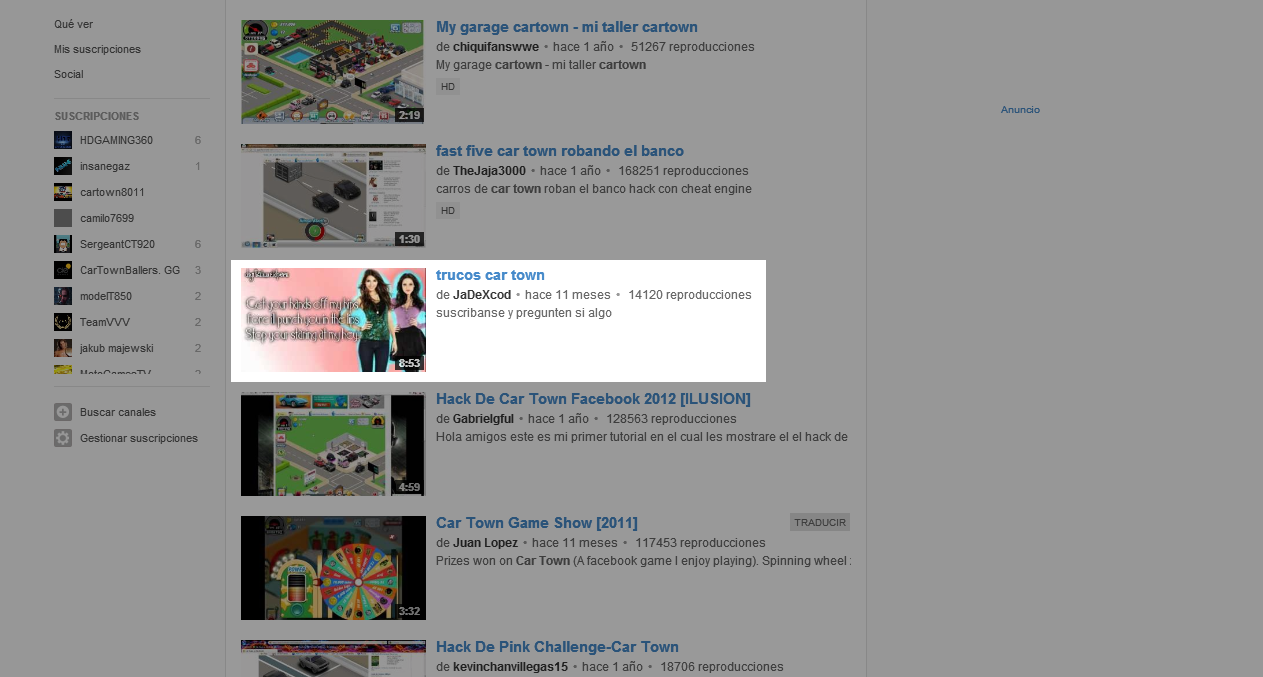Play the fast five car town thumbnail
This screenshot has height=677, width=1263.
click(x=333, y=196)
